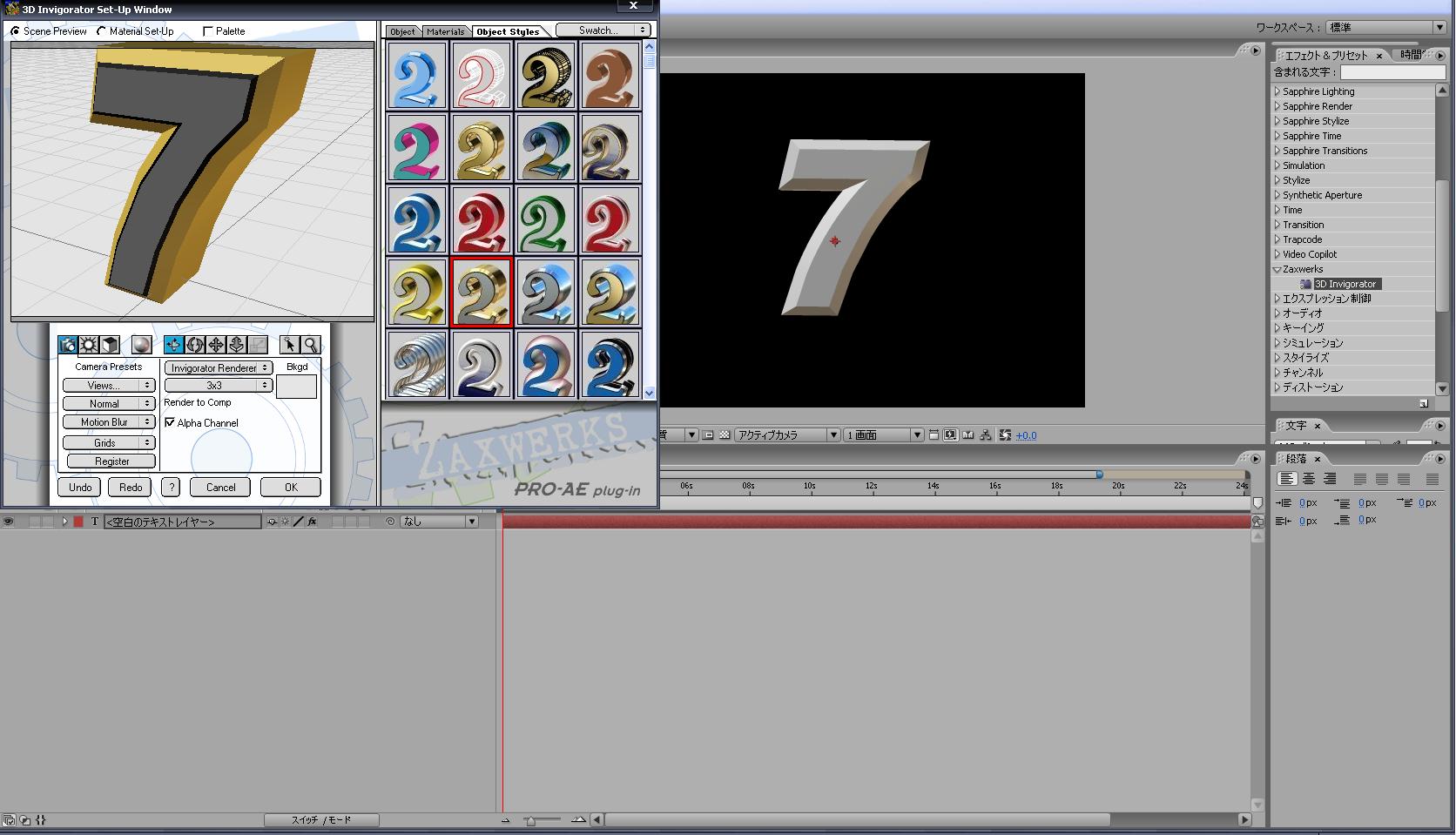Click timeline icon next to fast previews
This screenshot has height=835, width=1456.
tap(967, 434)
